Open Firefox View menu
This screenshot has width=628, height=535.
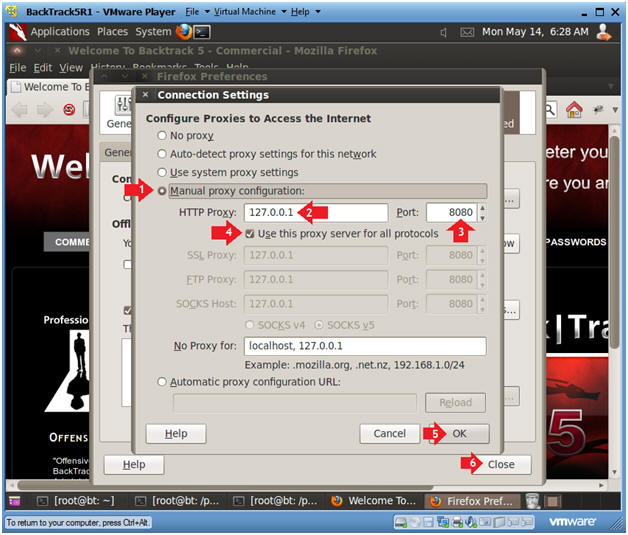pyautogui.click(x=71, y=68)
